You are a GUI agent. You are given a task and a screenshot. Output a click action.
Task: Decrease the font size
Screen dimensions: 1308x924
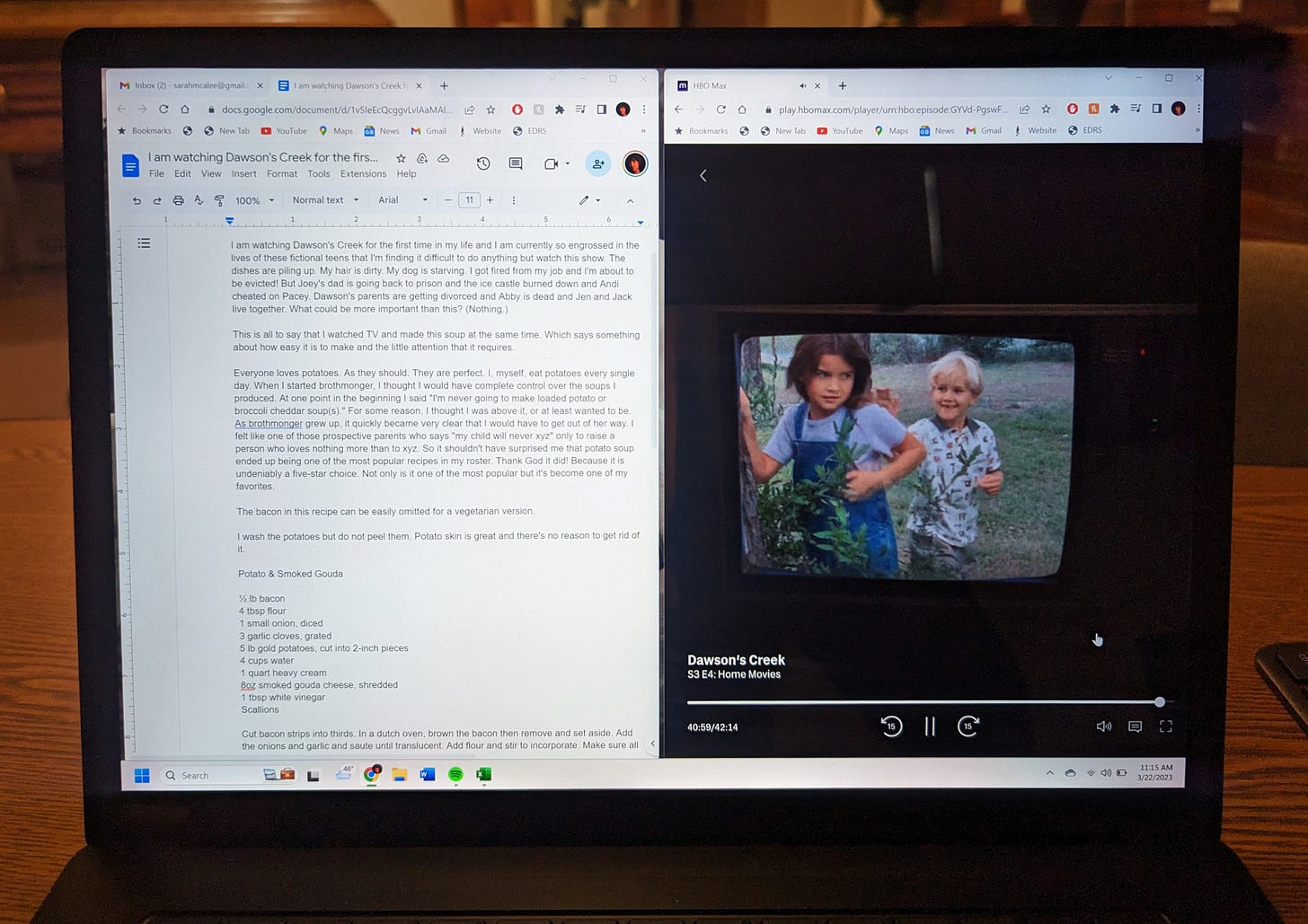tap(447, 200)
